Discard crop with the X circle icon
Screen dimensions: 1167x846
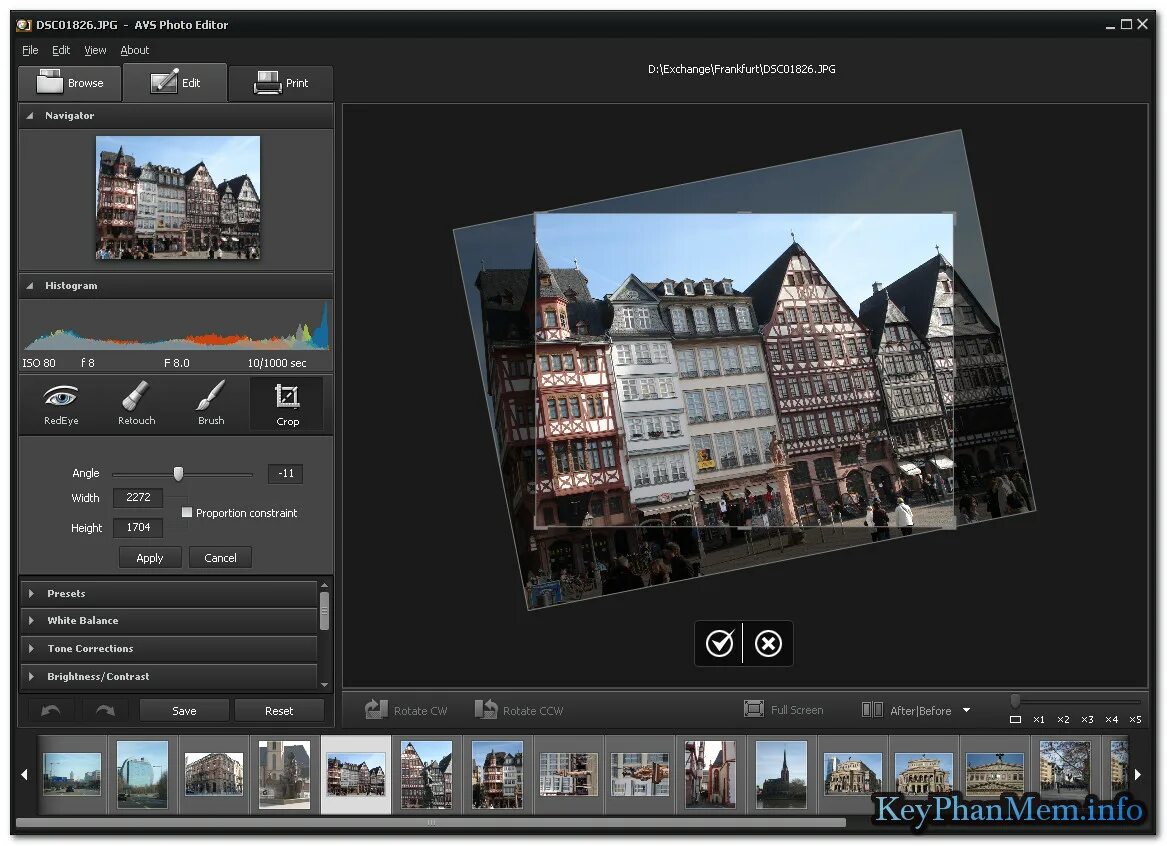[768, 643]
